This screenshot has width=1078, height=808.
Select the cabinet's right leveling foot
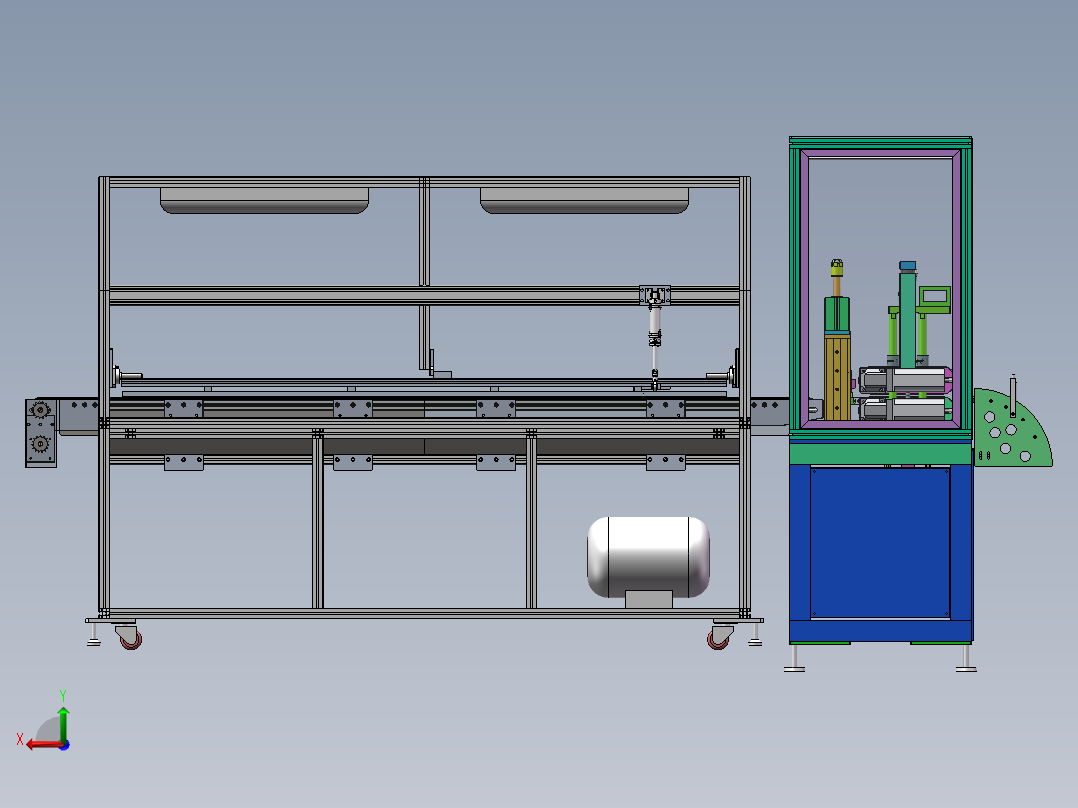click(x=966, y=658)
